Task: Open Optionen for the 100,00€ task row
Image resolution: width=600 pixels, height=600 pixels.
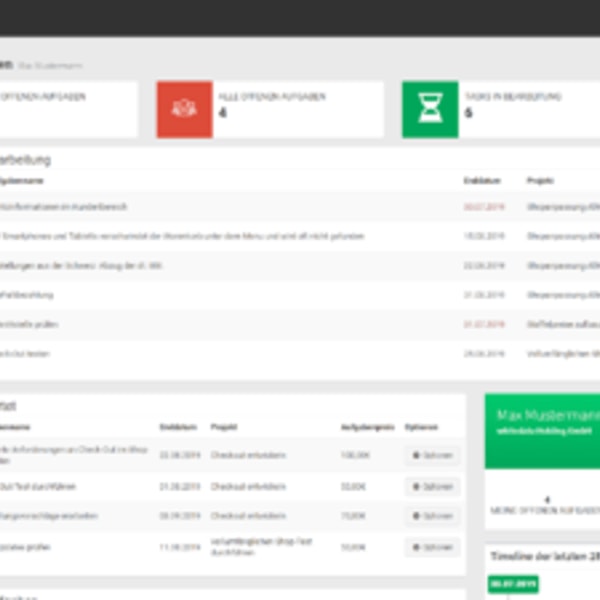Action: pos(432,455)
